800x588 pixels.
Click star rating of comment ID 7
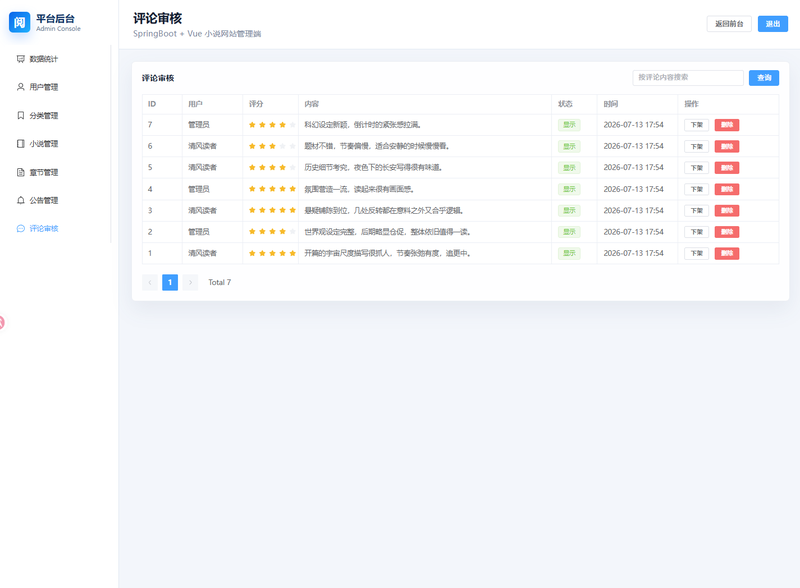272,125
